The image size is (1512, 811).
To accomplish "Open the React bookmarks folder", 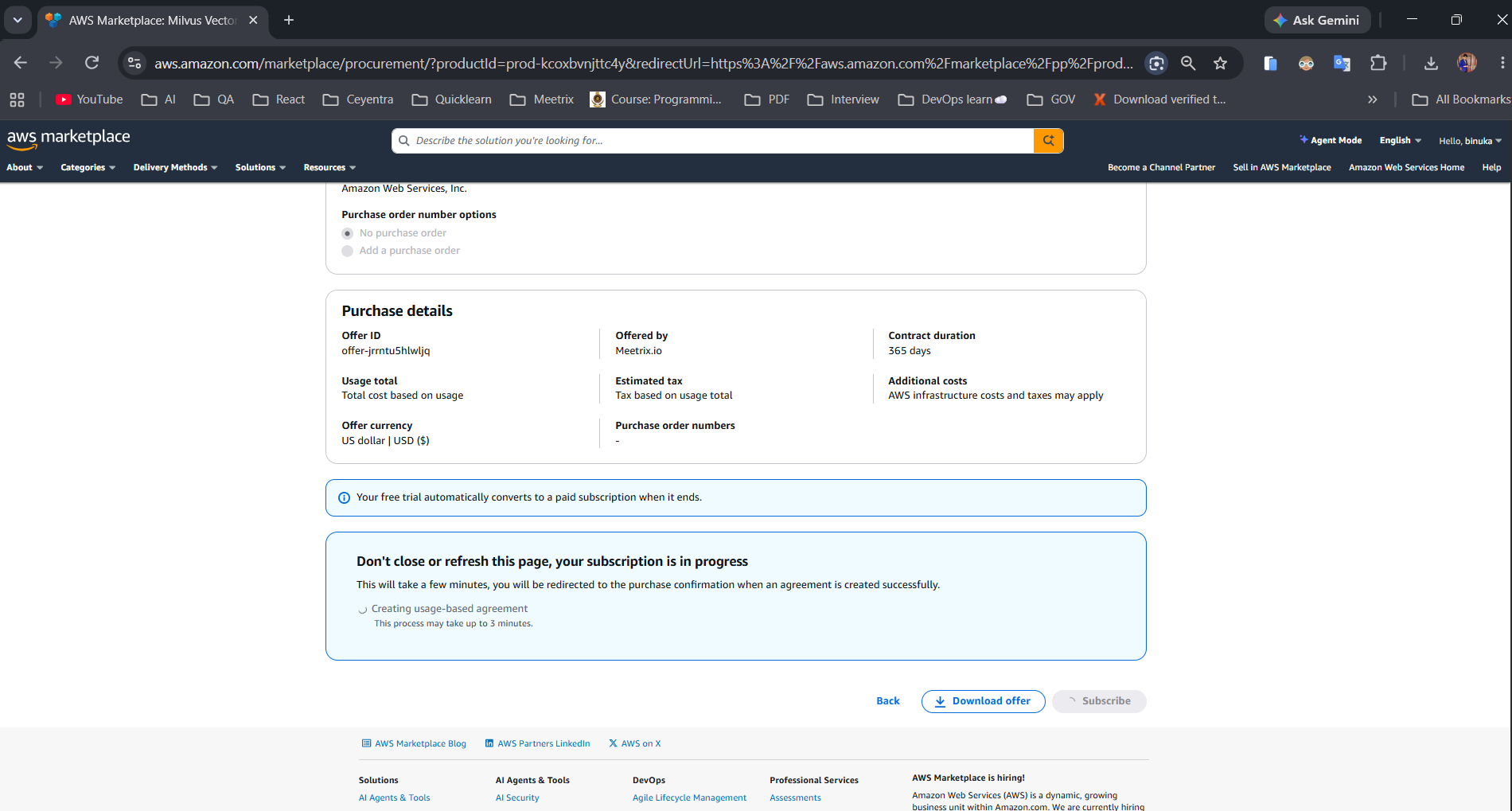I will [x=279, y=99].
